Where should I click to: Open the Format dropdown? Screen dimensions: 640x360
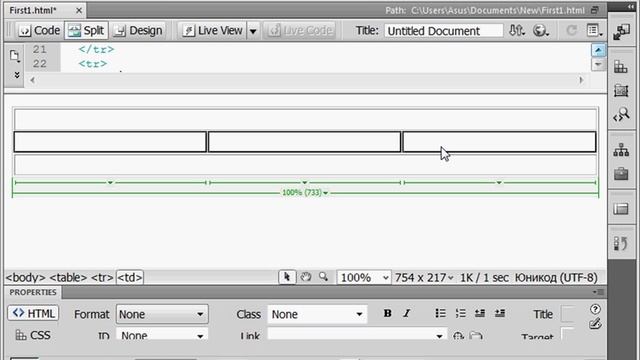tap(162, 314)
